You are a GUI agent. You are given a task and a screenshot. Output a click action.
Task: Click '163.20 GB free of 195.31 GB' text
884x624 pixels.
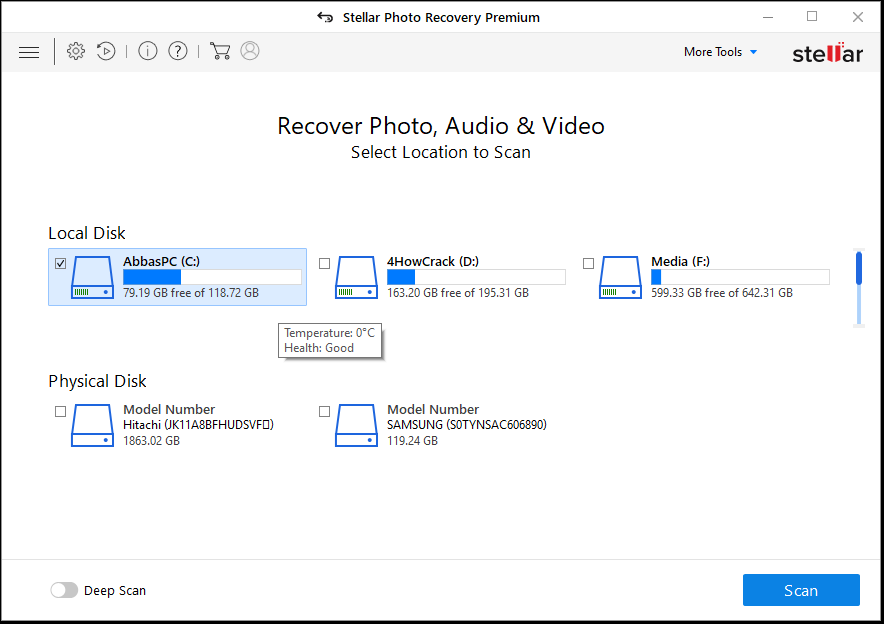coord(458,293)
